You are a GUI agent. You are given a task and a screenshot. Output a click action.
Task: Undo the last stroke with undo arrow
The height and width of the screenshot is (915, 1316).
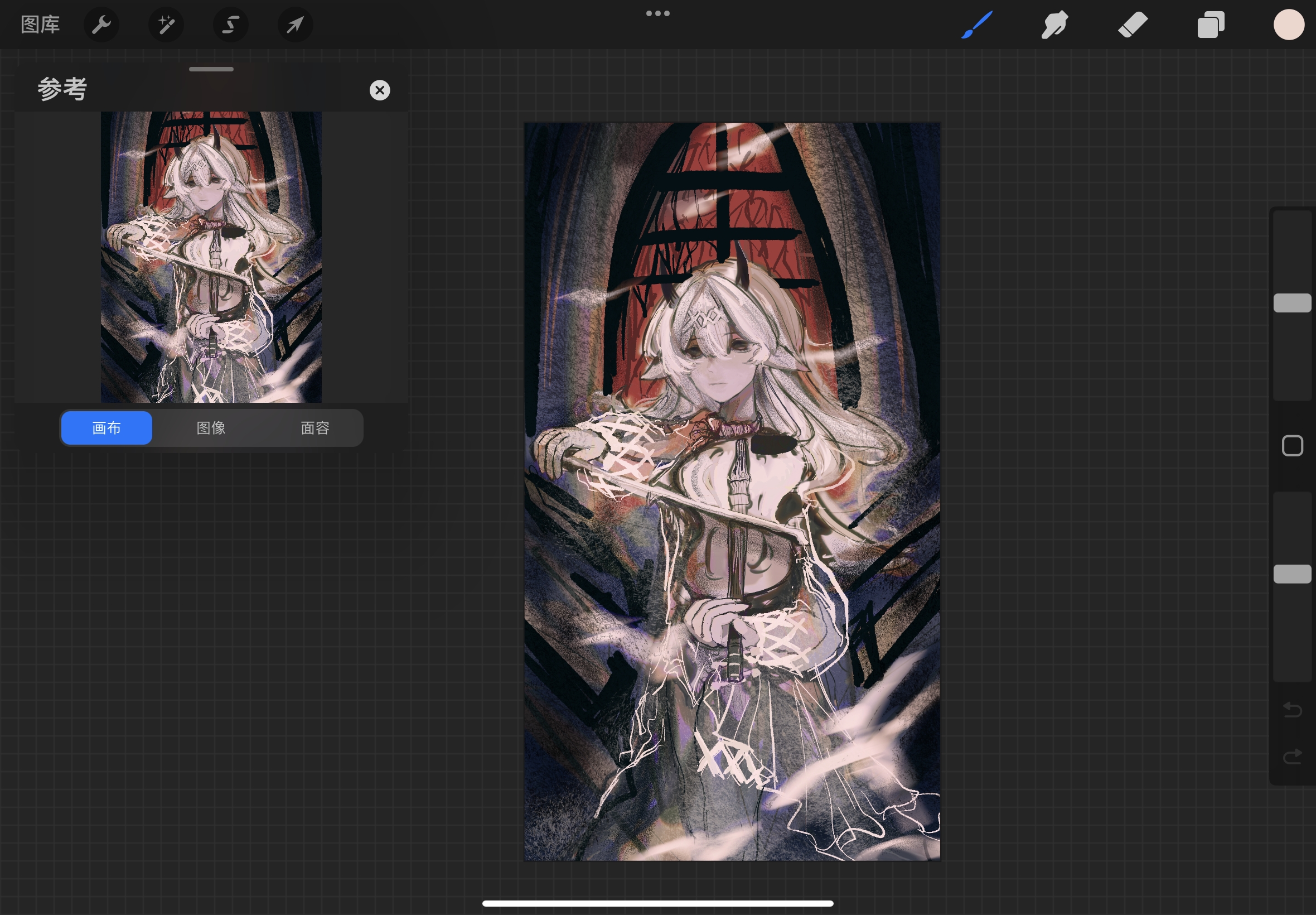coord(1292,710)
